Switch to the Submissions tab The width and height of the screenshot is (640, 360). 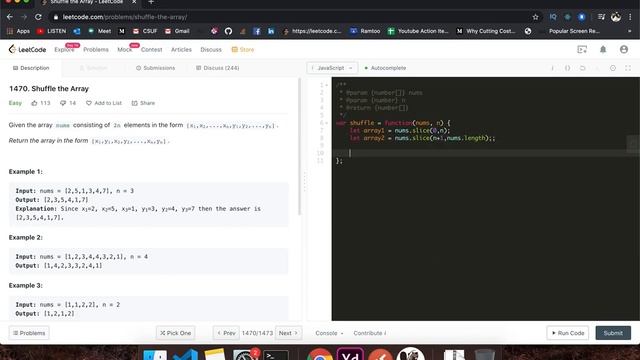pyautogui.click(x=156, y=68)
